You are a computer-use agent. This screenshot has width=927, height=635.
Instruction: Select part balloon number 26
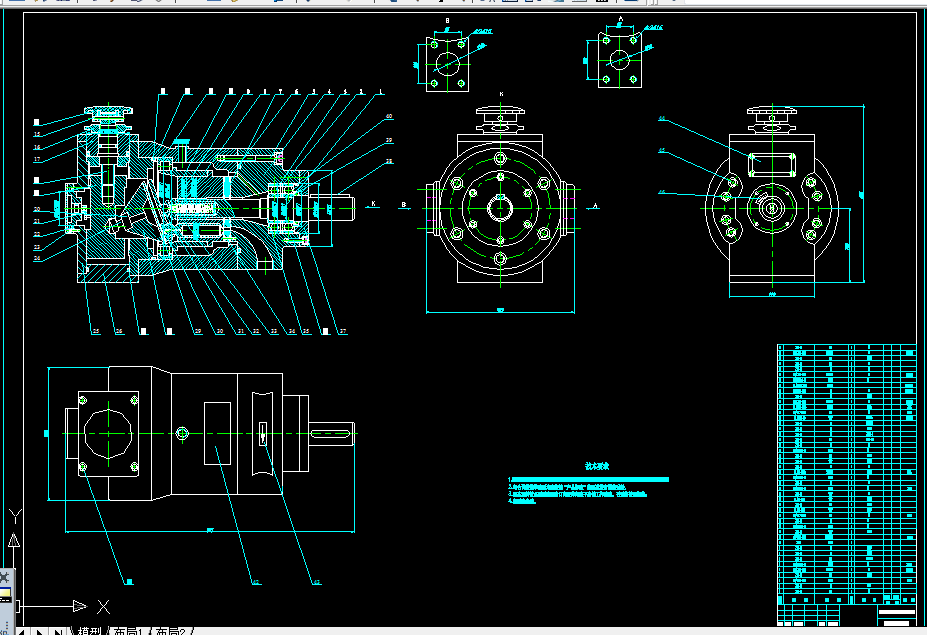(119, 331)
